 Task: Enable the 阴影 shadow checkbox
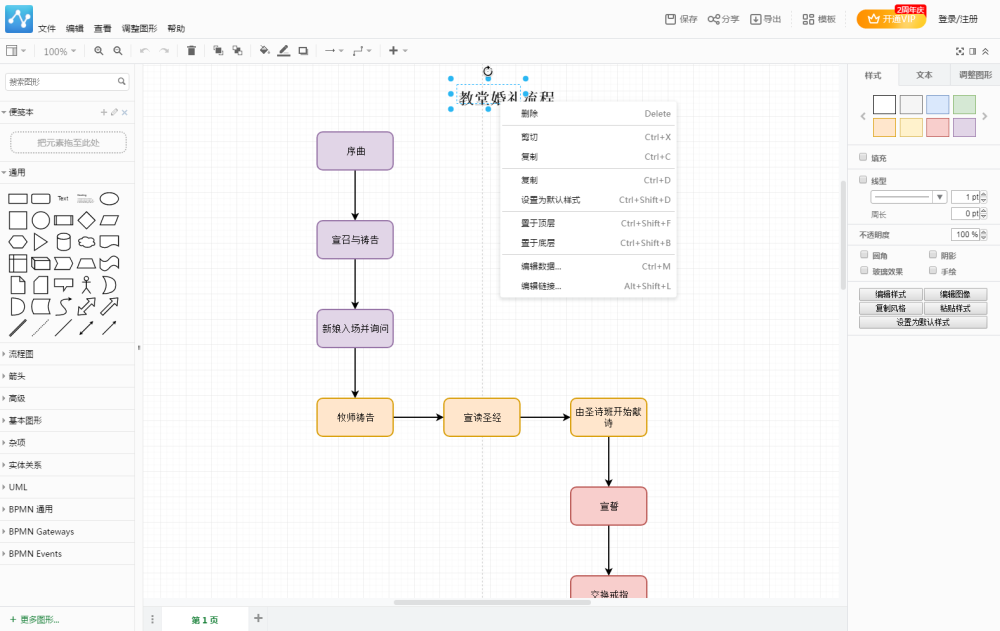click(933, 255)
